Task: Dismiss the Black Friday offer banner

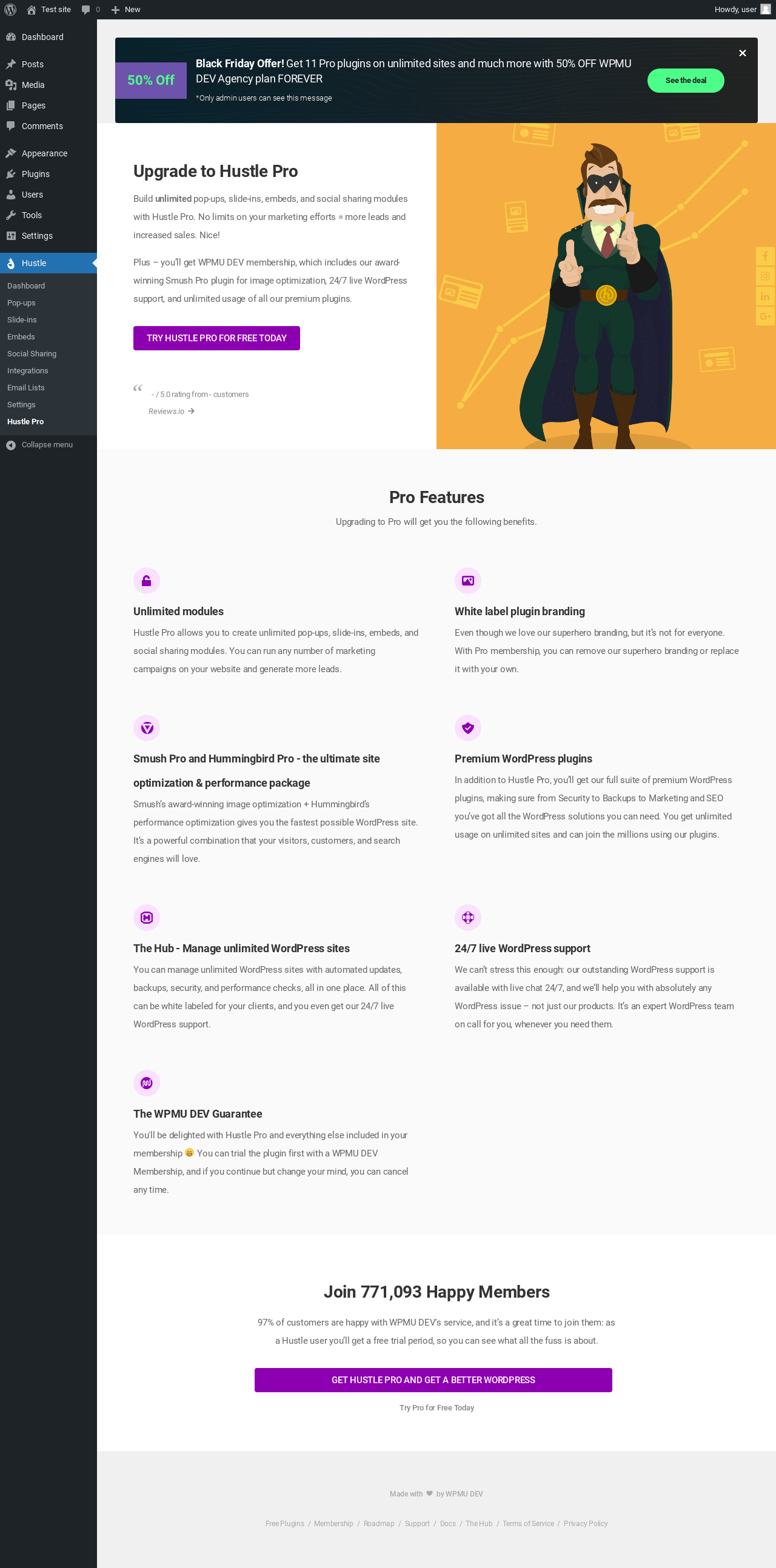Action: pos(742,53)
